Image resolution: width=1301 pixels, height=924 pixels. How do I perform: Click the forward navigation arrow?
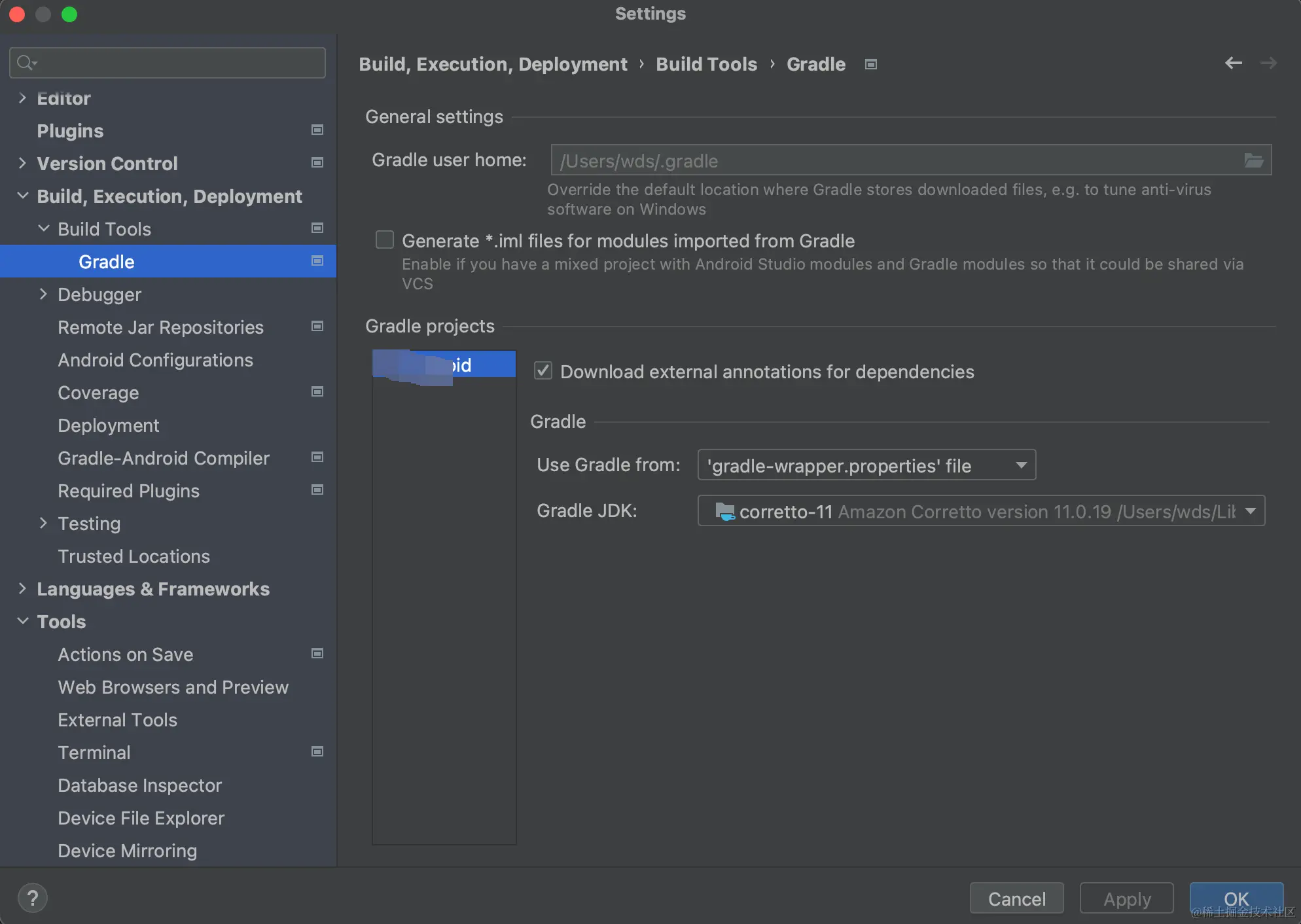click(x=1268, y=63)
